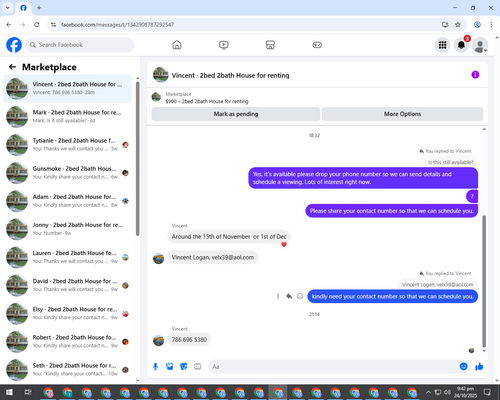Click the message '786 696 5380'
The height and width of the screenshot is (400, 500).
click(x=189, y=340)
